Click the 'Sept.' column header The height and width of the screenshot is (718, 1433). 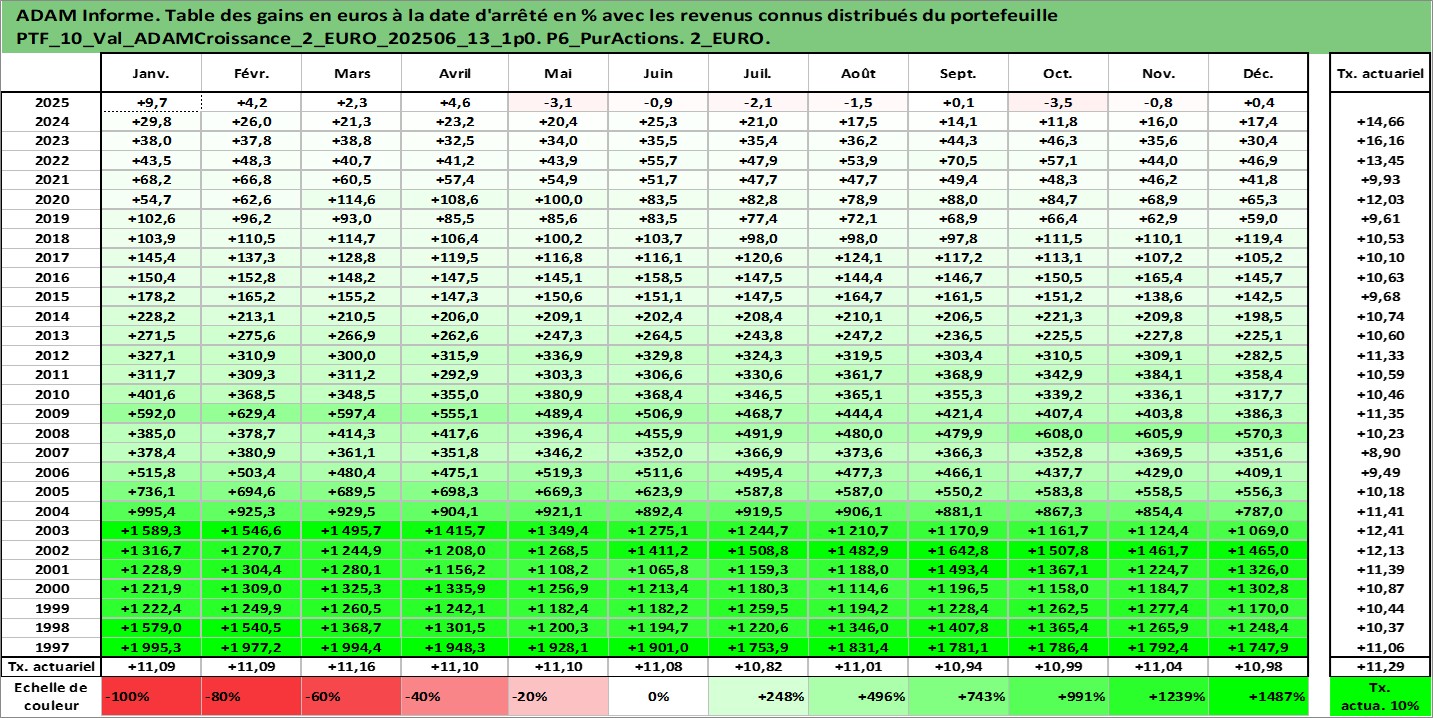click(x=958, y=74)
